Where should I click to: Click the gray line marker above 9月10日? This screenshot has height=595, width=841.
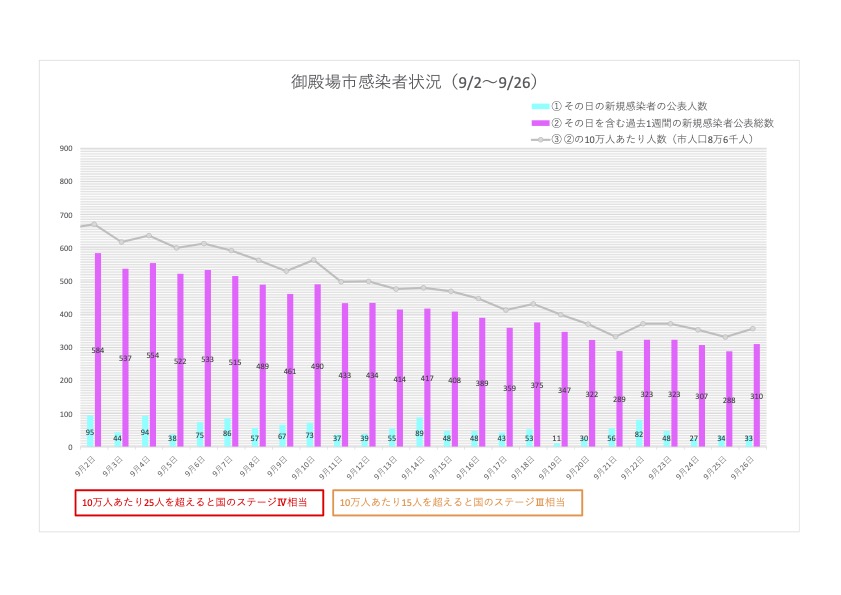pos(313,260)
